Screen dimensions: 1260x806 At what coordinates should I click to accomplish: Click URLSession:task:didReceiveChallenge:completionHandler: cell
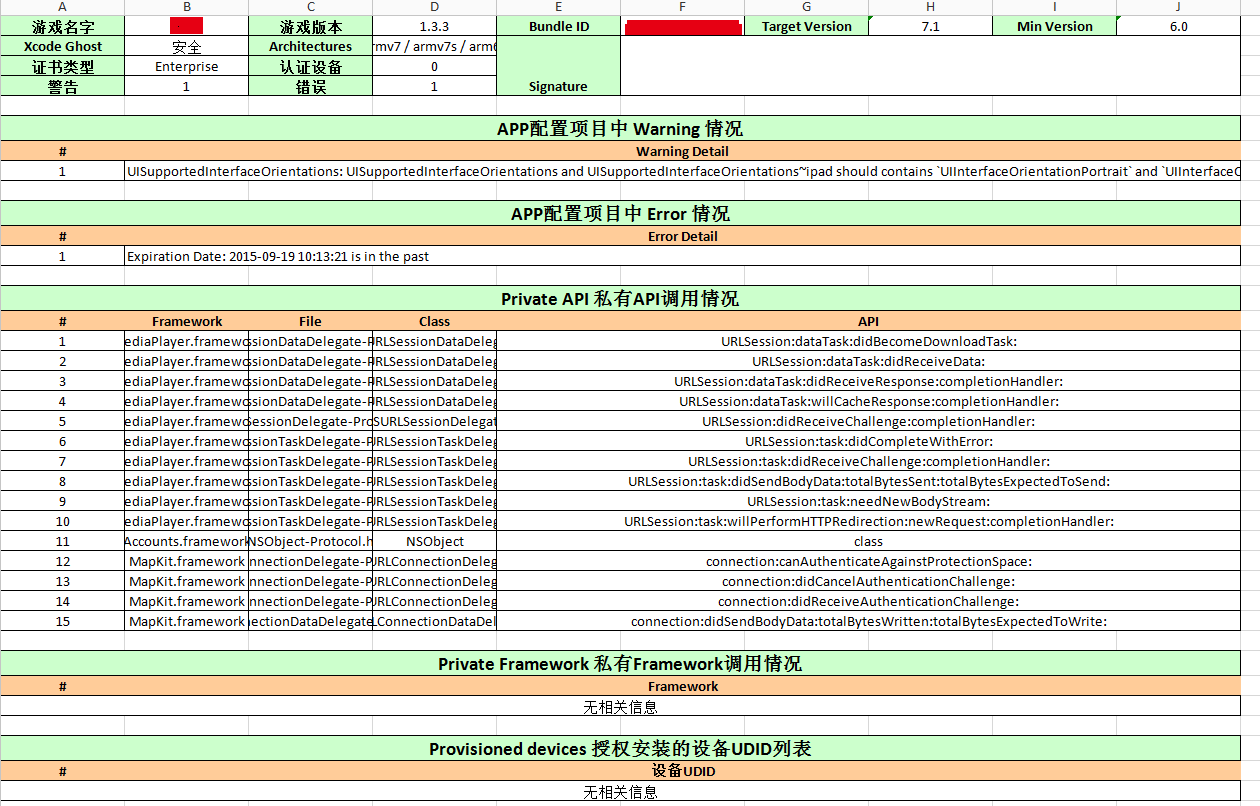coord(868,461)
